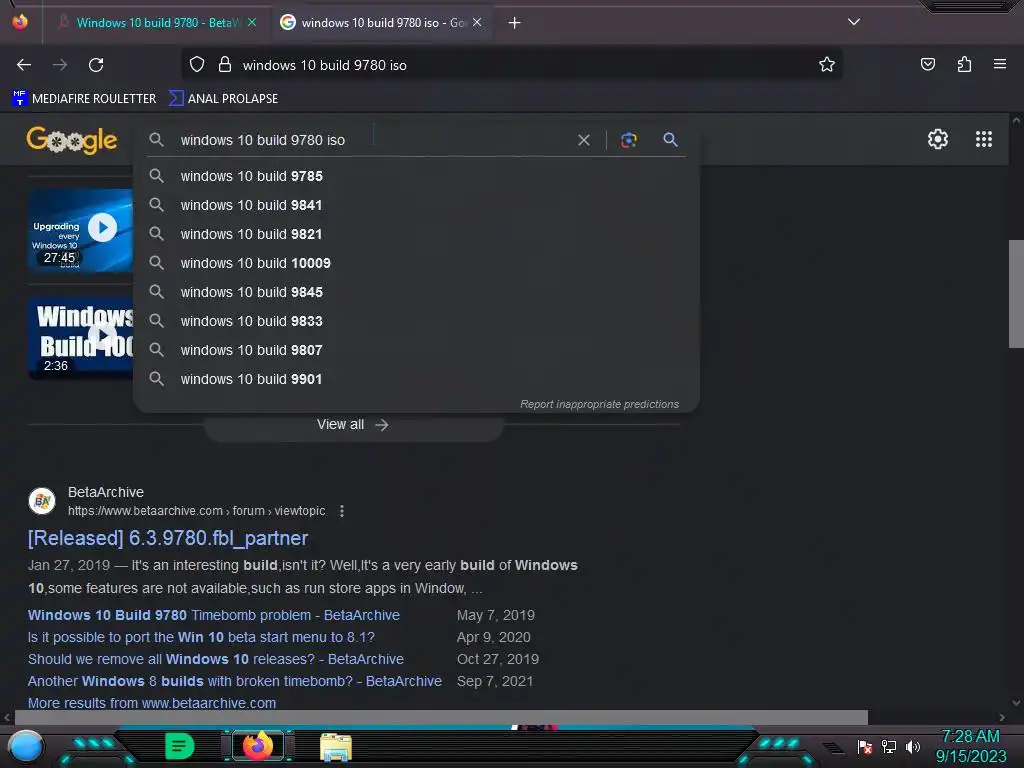The height and width of the screenshot is (768, 1024).
Task: Open the [Released] 6.3.9780.fbl_partner result
Action: tap(168, 538)
